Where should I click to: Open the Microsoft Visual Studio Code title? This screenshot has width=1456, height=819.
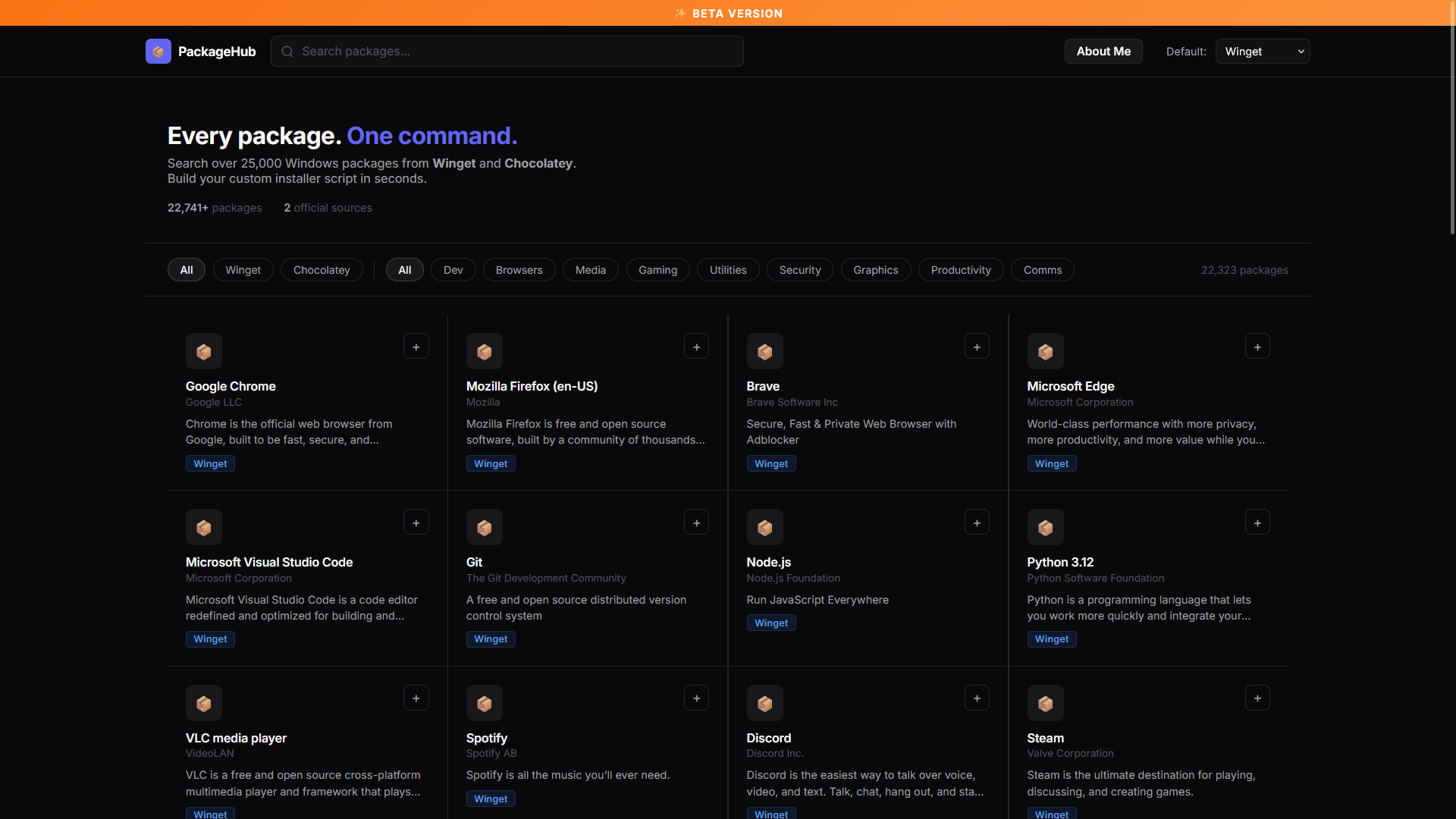coord(269,562)
